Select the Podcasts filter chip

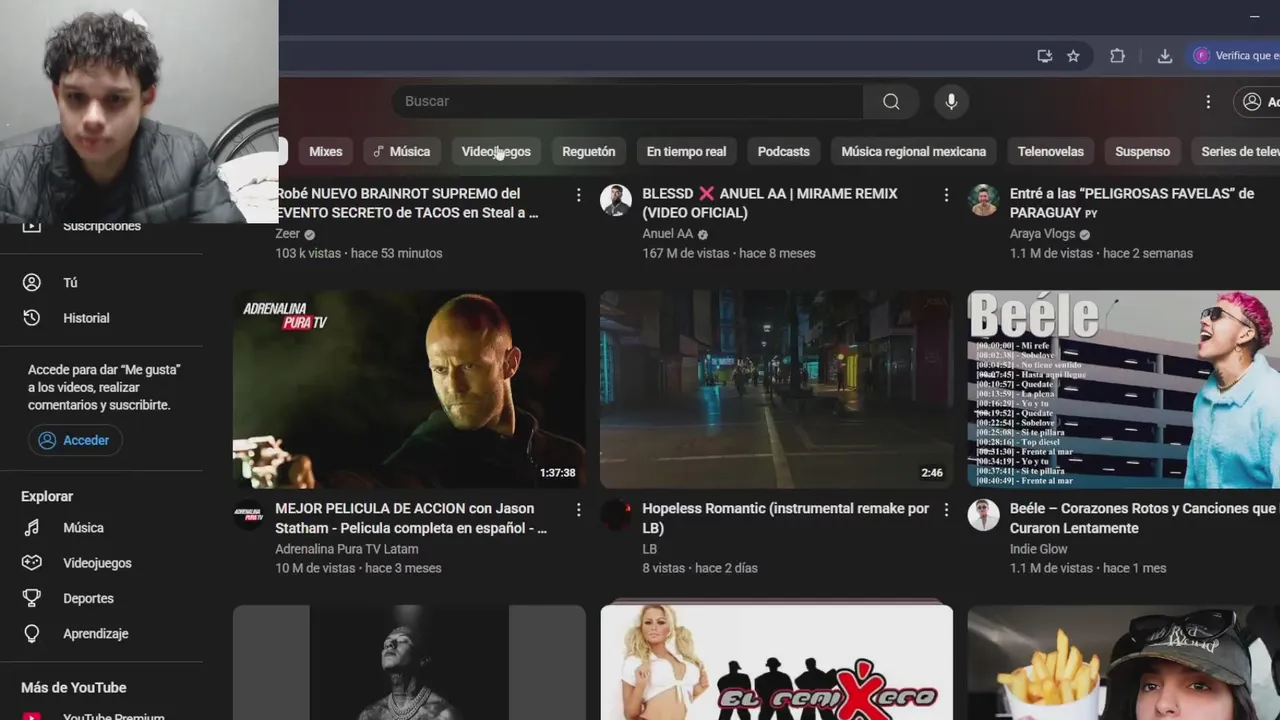[783, 152]
